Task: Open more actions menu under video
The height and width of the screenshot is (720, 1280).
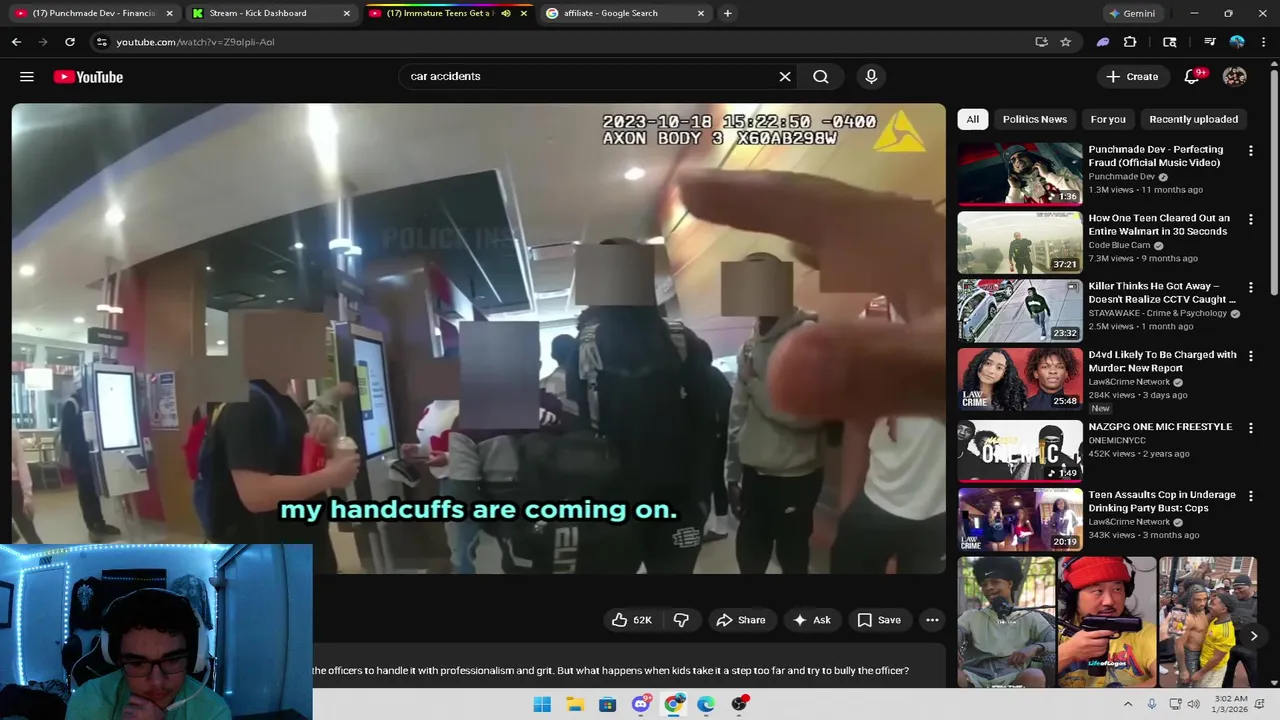Action: click(x=932, y=620)
